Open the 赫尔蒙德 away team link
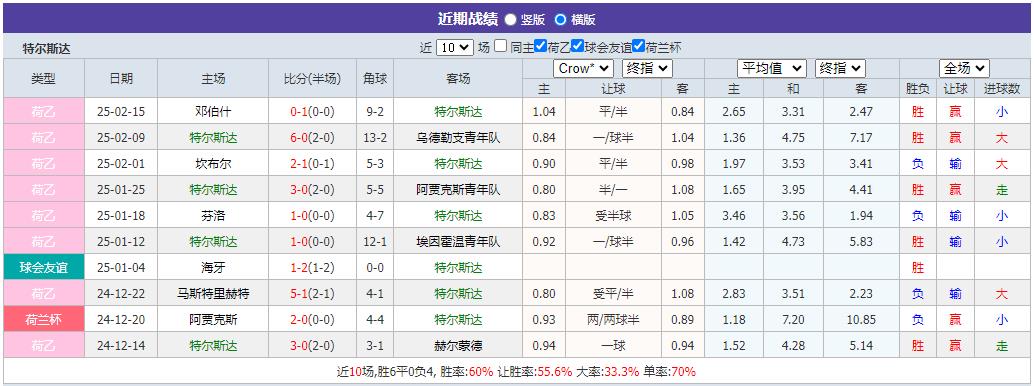Screen dimensions: 1034x386 tap(458, 346)
